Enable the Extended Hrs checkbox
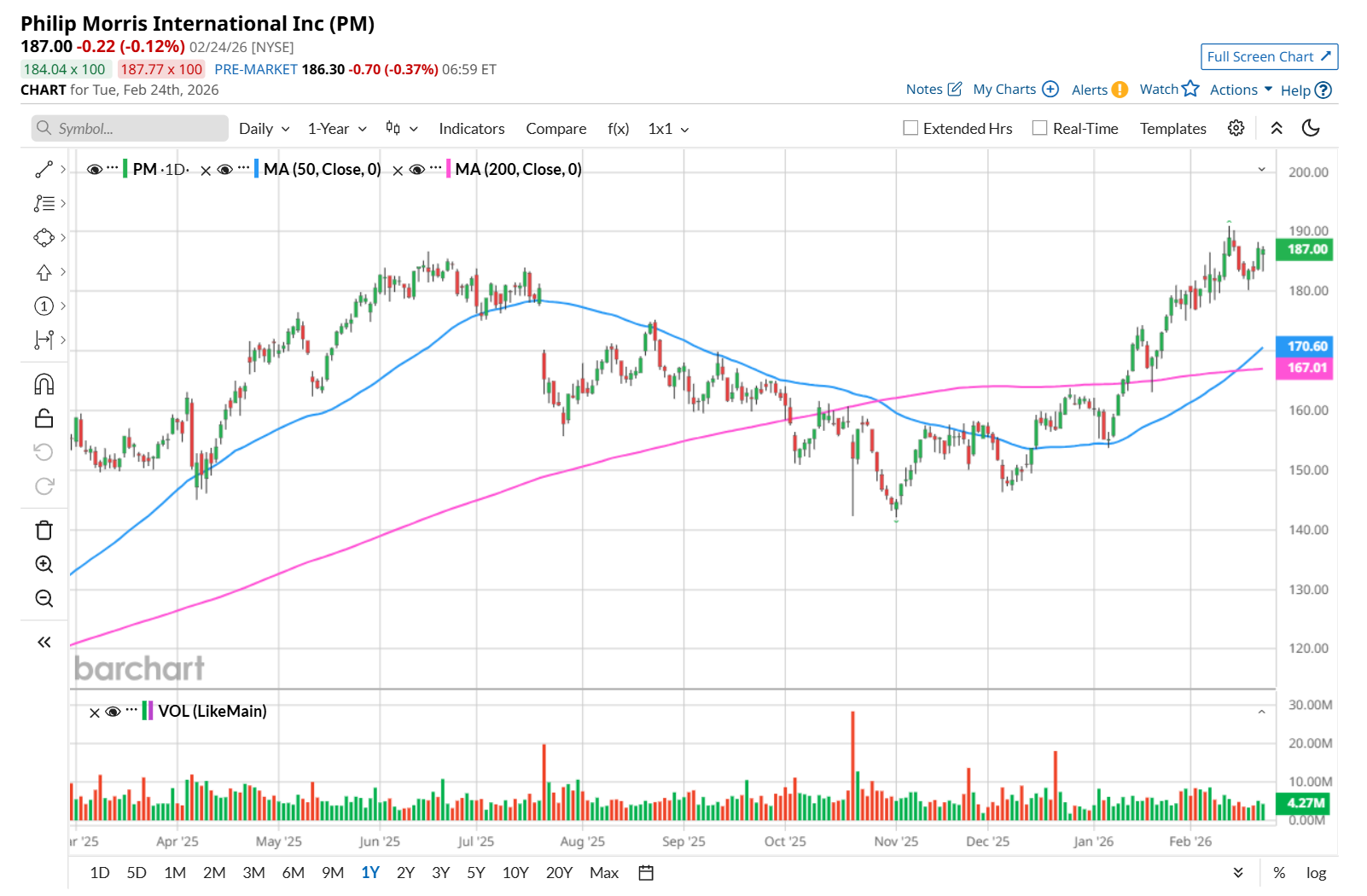Image resolution: width=1367 pixels, height=896 pixels. (x=910, y=128)
